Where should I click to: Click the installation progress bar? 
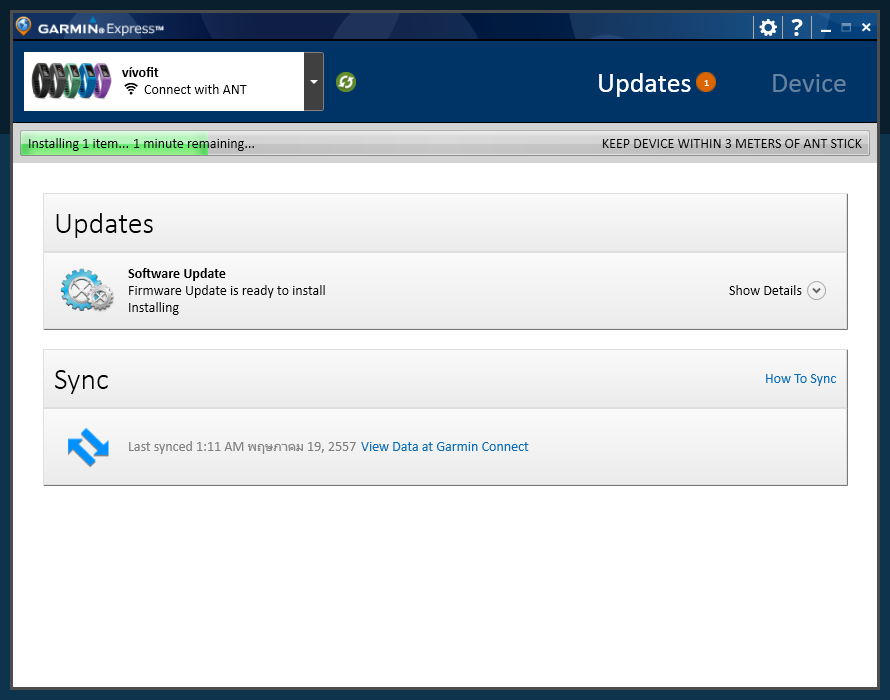point(444,144)
